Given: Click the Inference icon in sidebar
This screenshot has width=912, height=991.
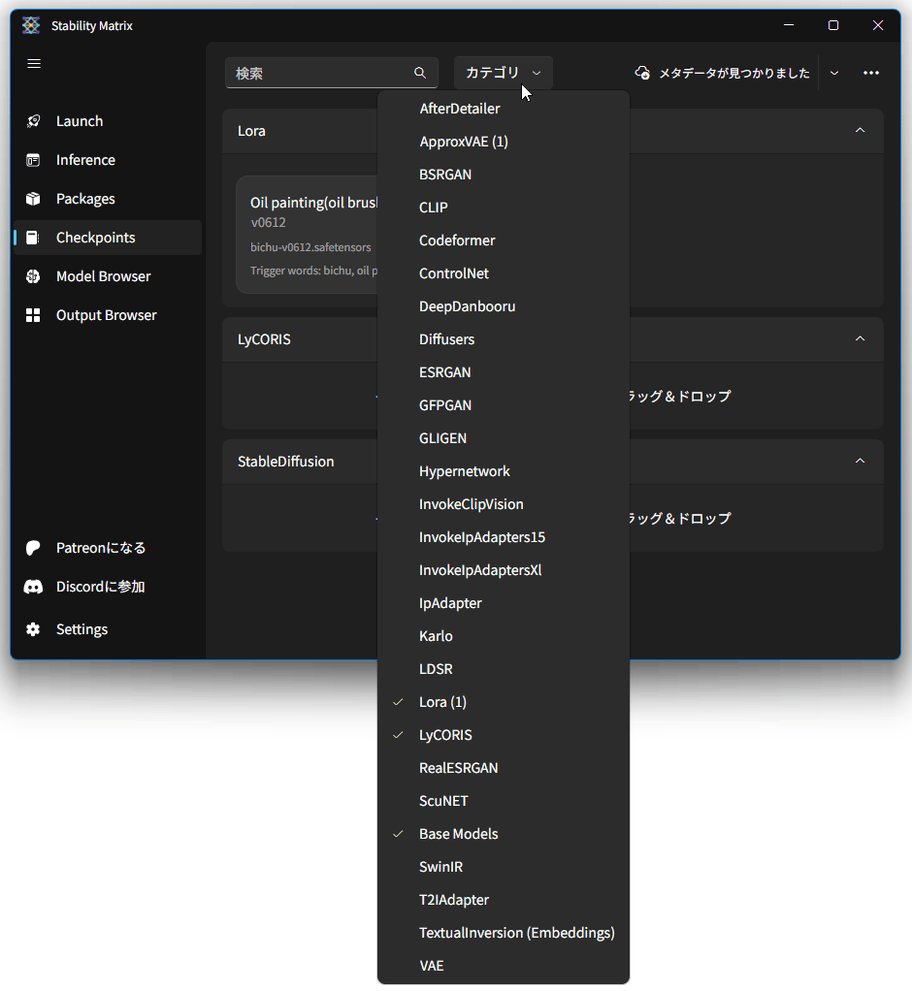Looking at the screenshot, I should pyautogui.click(x=33, y=161).
